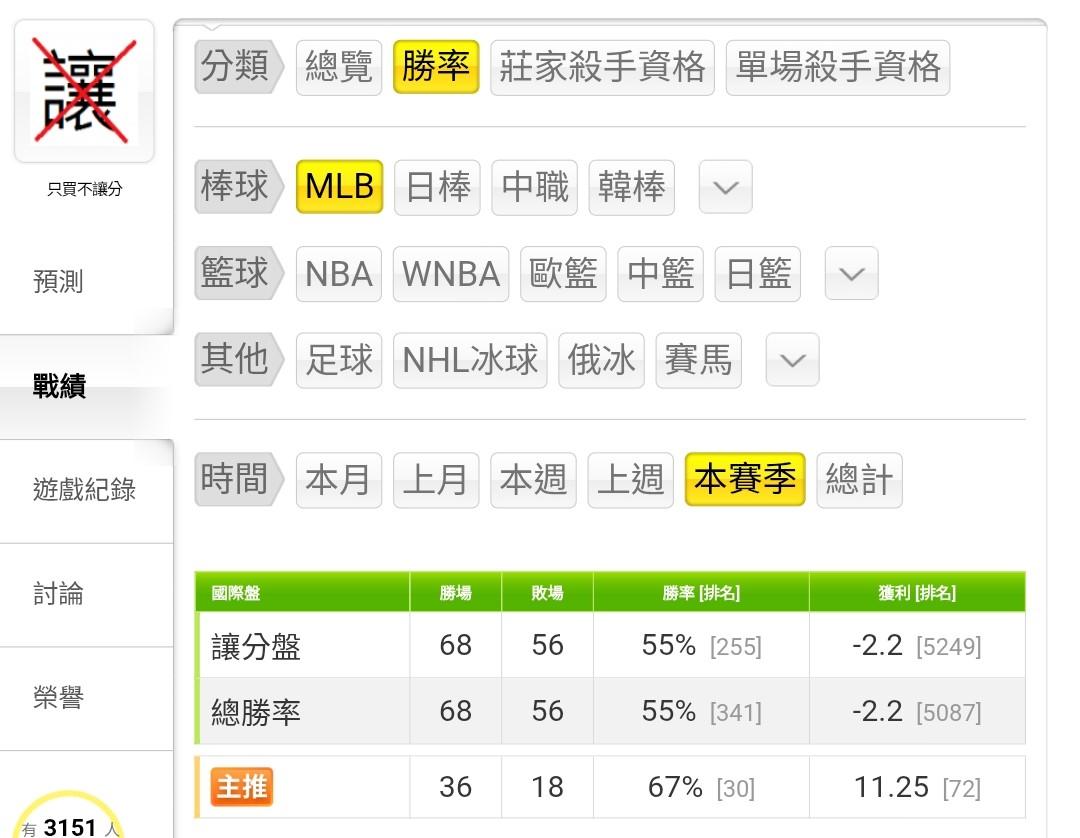The image size is (1080, 838).
Task: Click the 勝場 column header
Action: [455, 593]
